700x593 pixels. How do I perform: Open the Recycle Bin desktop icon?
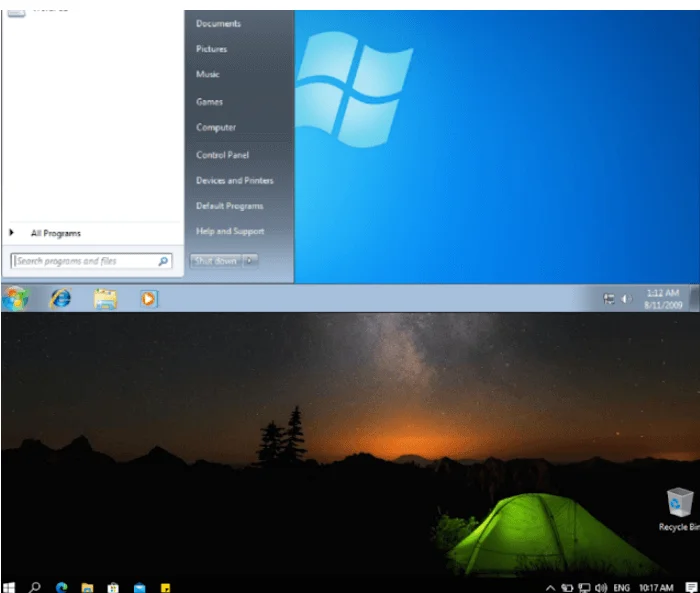click(x=680, y=509)
